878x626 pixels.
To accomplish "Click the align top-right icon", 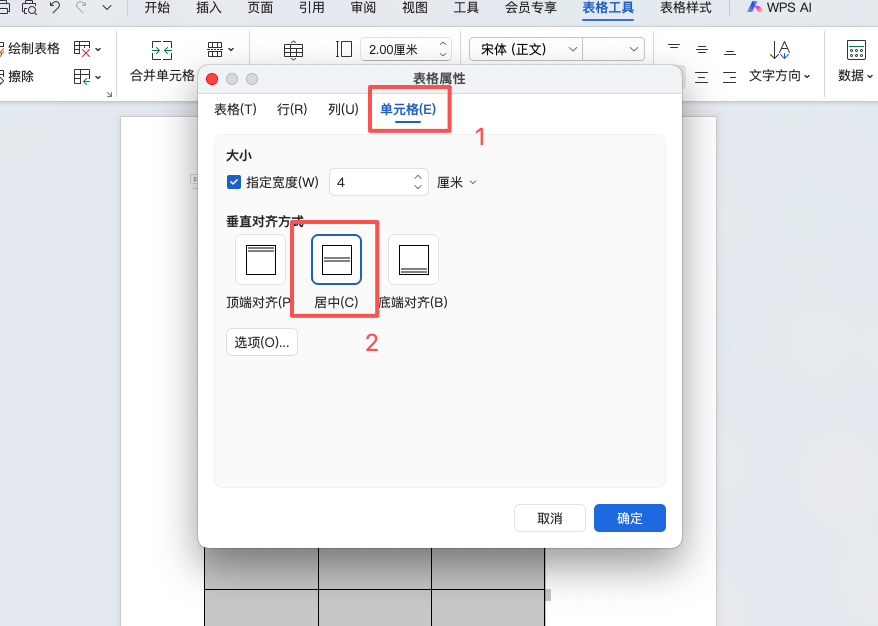I will pyautogui.click(x=730, y=50).
